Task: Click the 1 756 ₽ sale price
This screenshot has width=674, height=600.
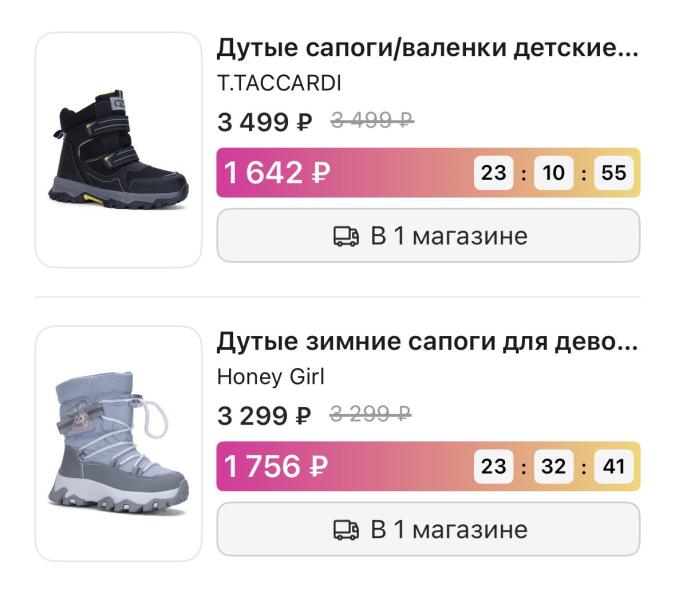Action: point(277,466)
